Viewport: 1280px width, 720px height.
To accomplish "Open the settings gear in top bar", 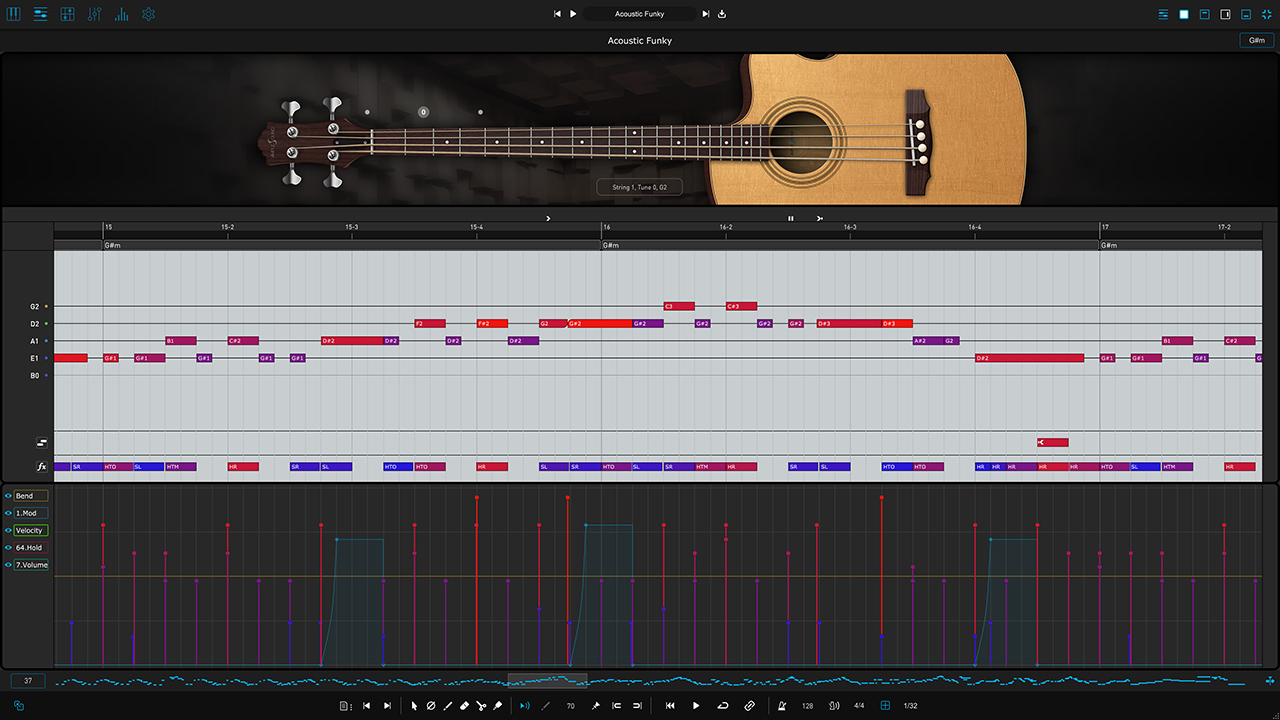I will point(148,14).
